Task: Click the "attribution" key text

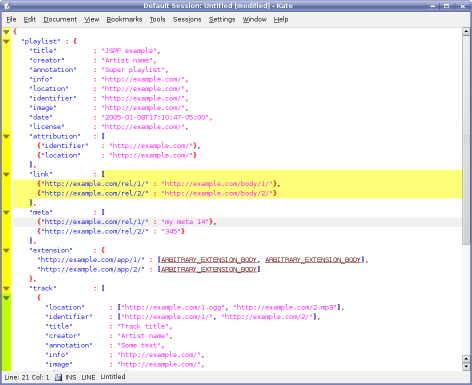Action: pos(55,136)
